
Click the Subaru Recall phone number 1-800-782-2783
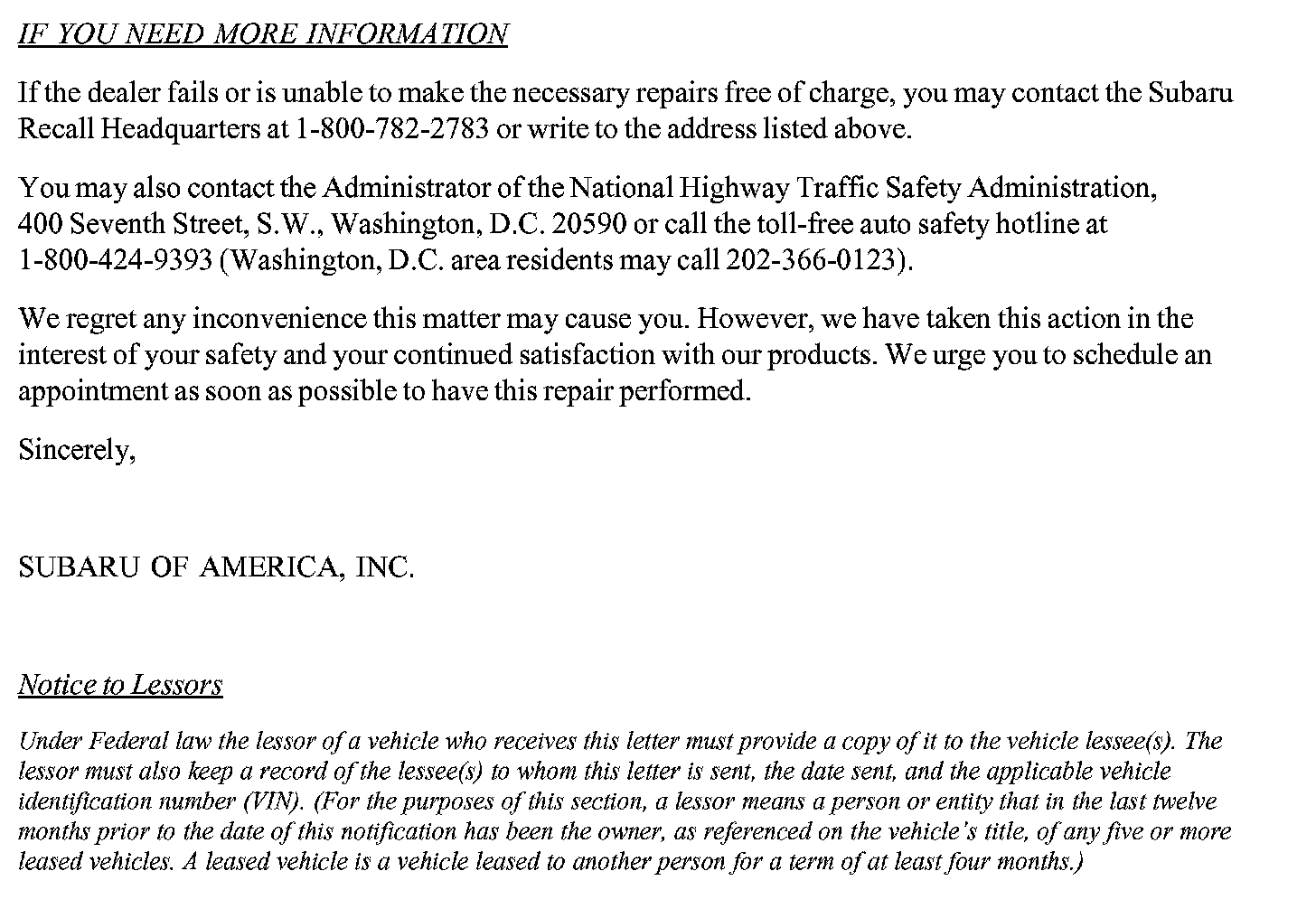tap(392, 129)
